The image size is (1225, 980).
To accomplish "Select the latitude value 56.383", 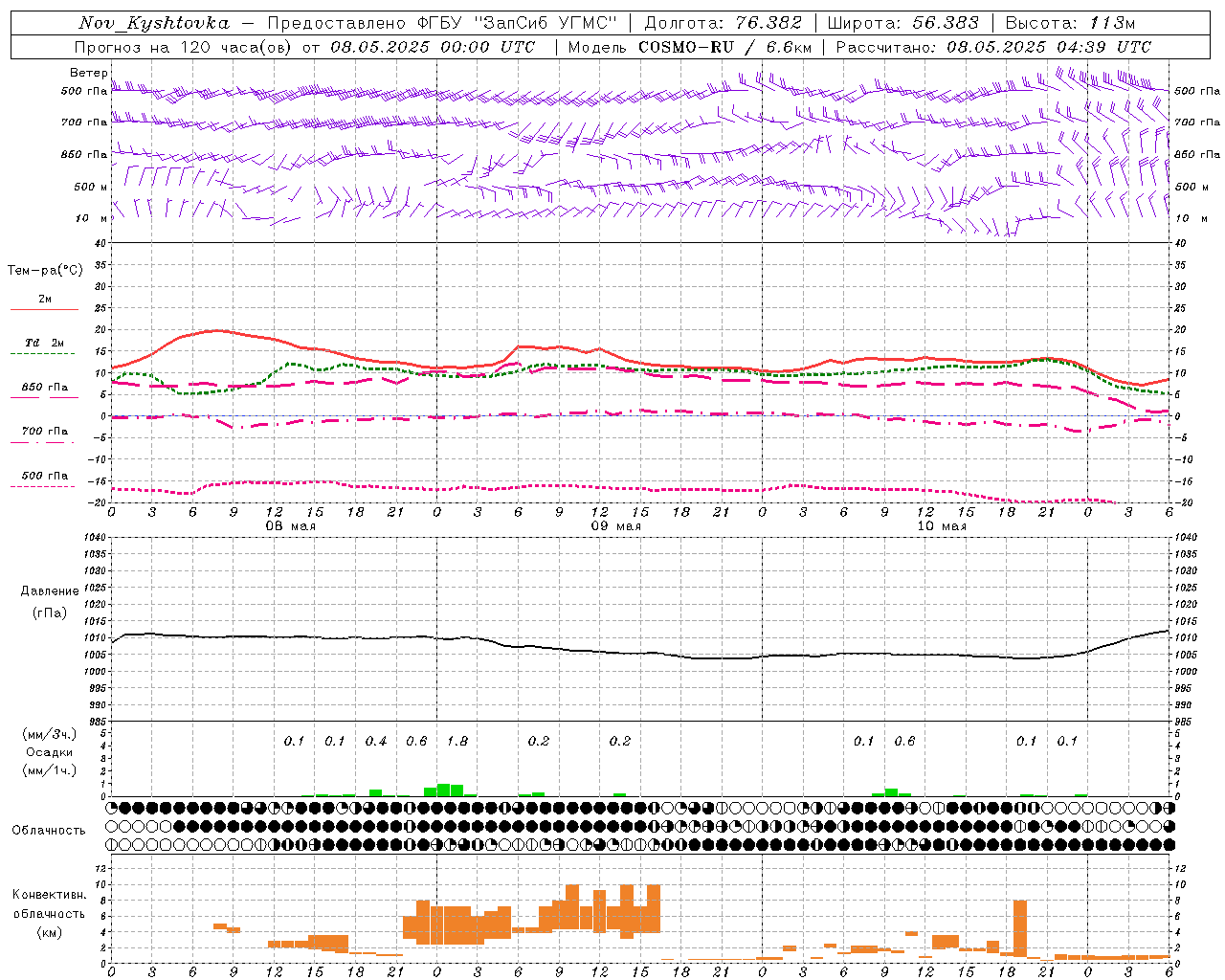I will point(946,23).
